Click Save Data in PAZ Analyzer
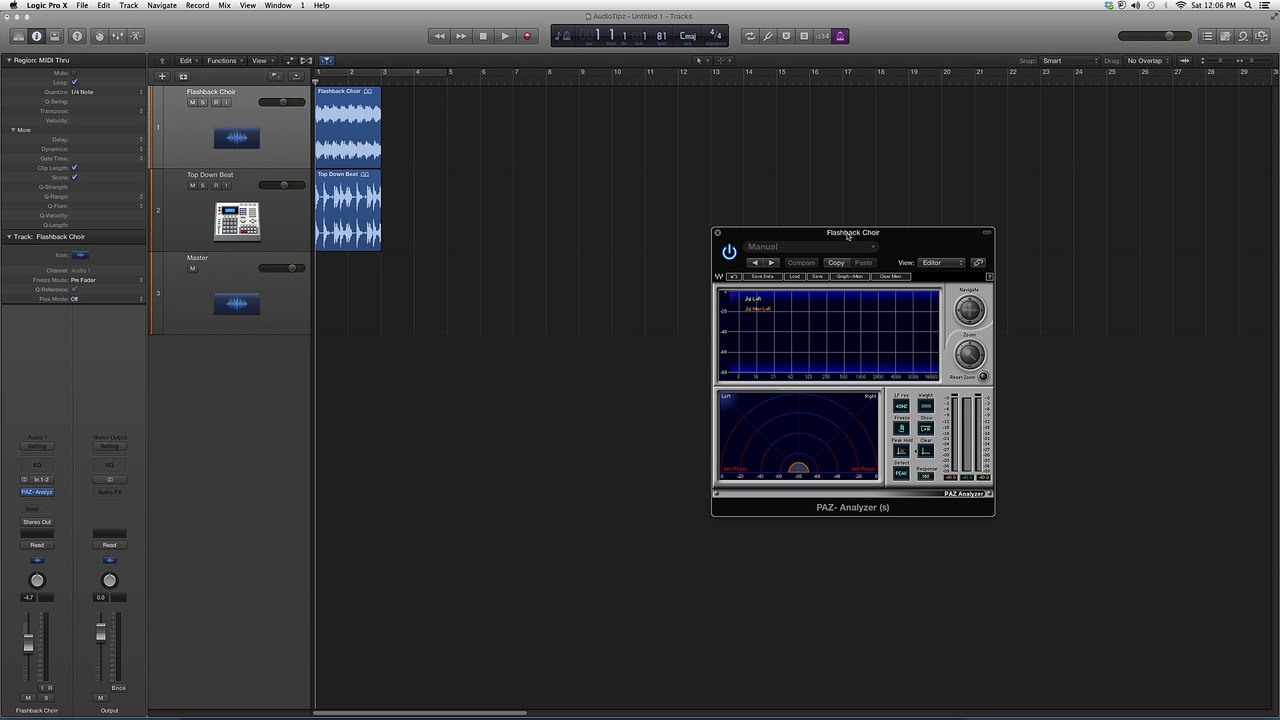 (762, 276)
